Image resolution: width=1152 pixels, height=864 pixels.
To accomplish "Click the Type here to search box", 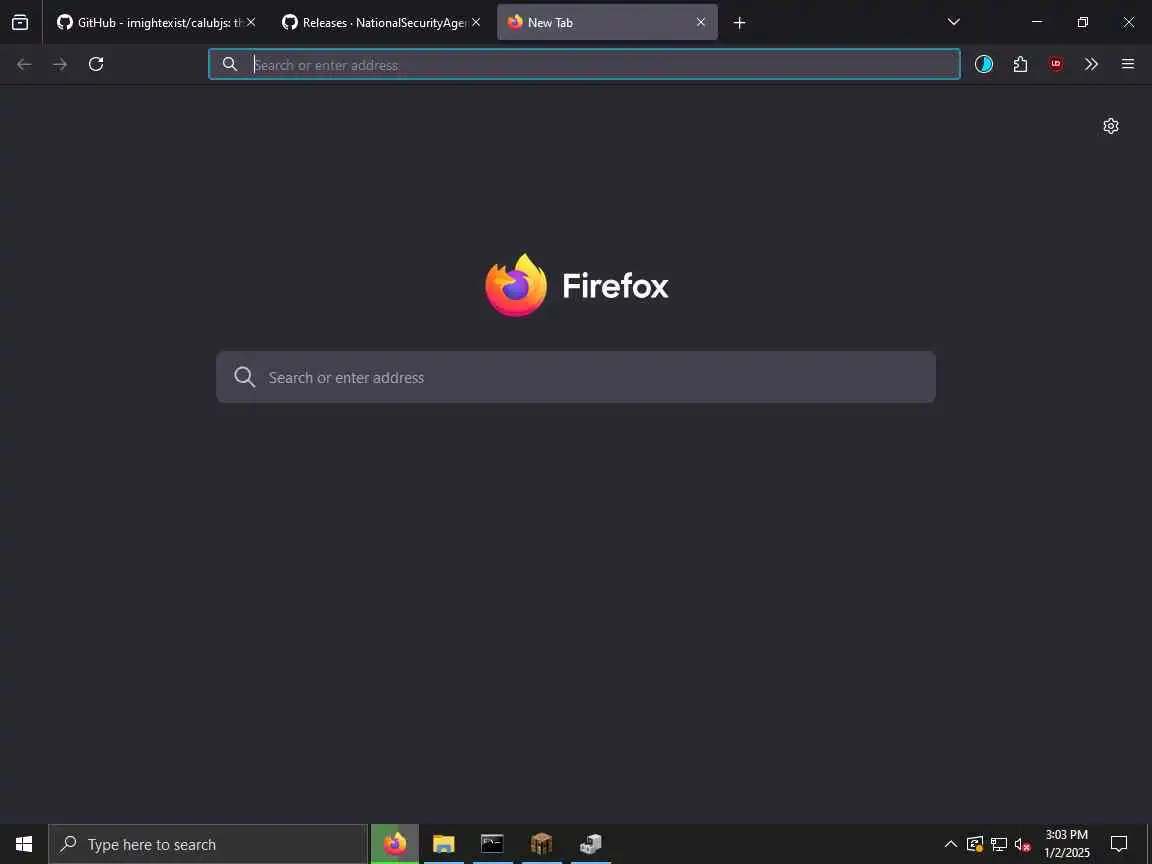I will (208, 844).
